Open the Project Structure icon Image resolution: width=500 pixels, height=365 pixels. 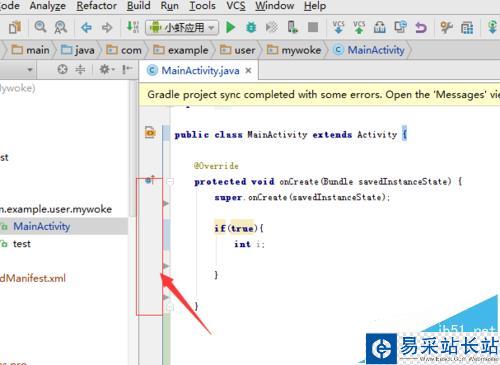click(x=467, y=28)
